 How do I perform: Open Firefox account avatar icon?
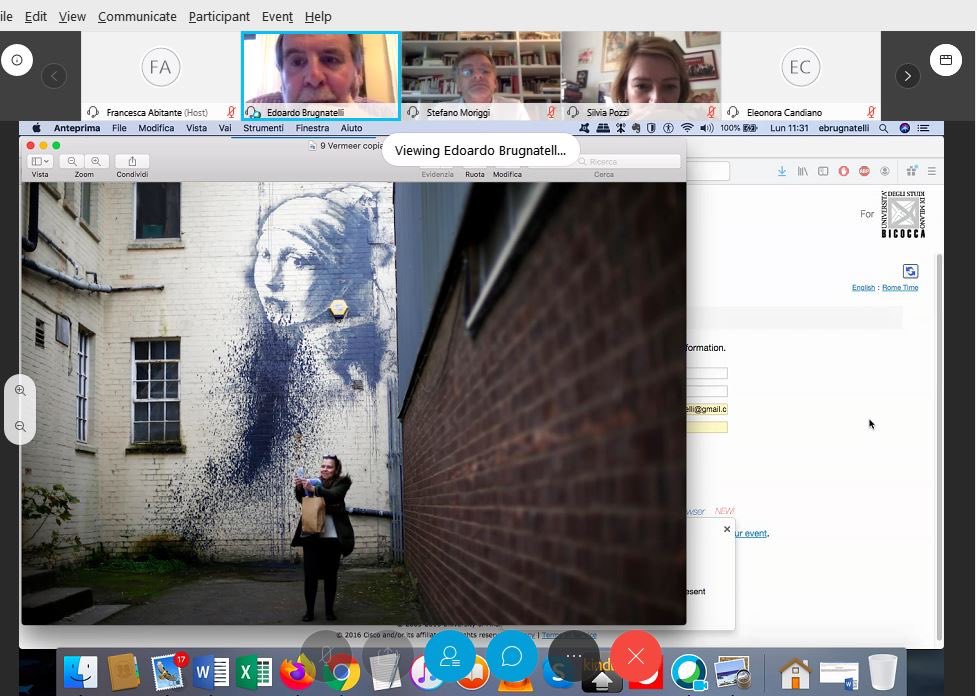point(885,171)
